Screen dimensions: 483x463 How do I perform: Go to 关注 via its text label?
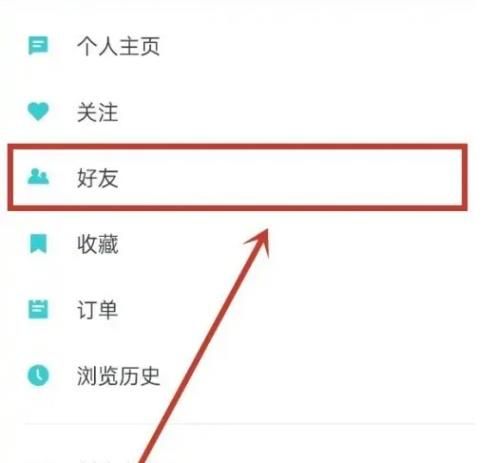click(98, 112)
